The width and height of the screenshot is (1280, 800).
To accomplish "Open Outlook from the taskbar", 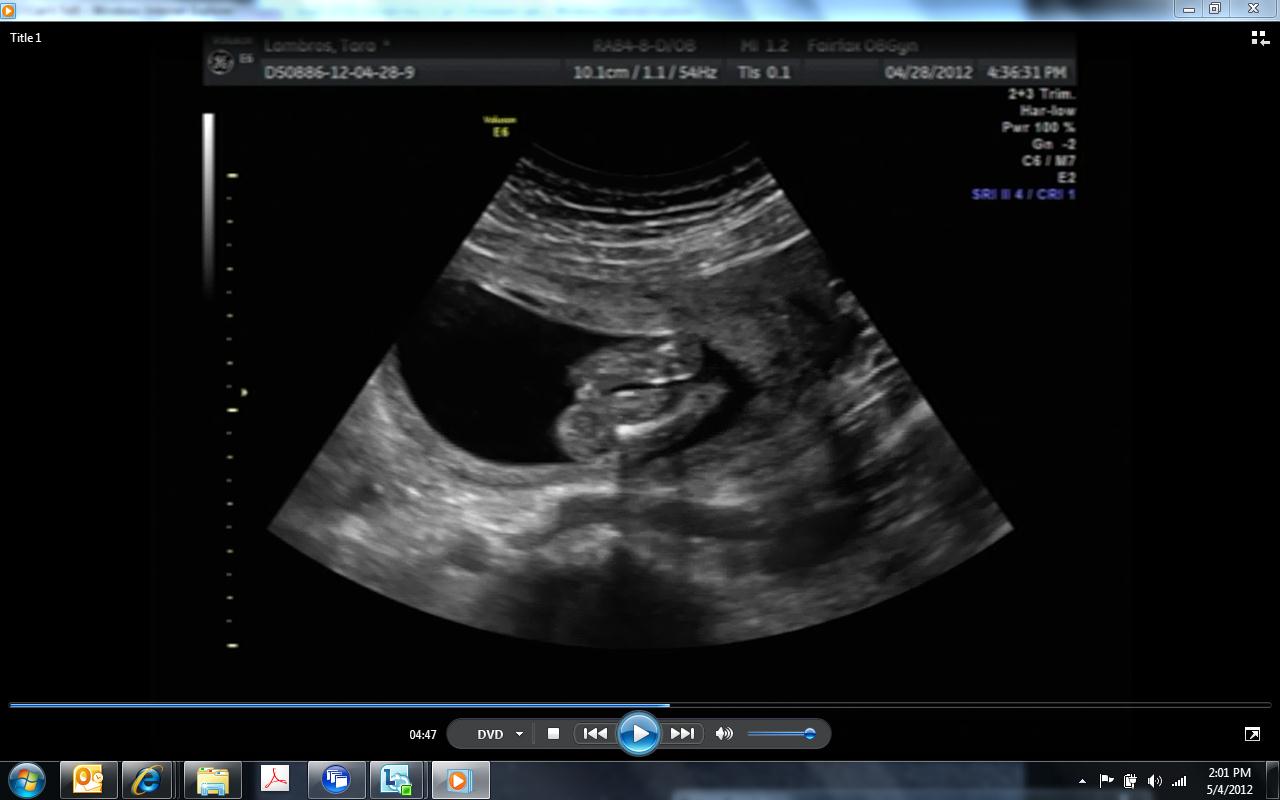I will (89, 780).
